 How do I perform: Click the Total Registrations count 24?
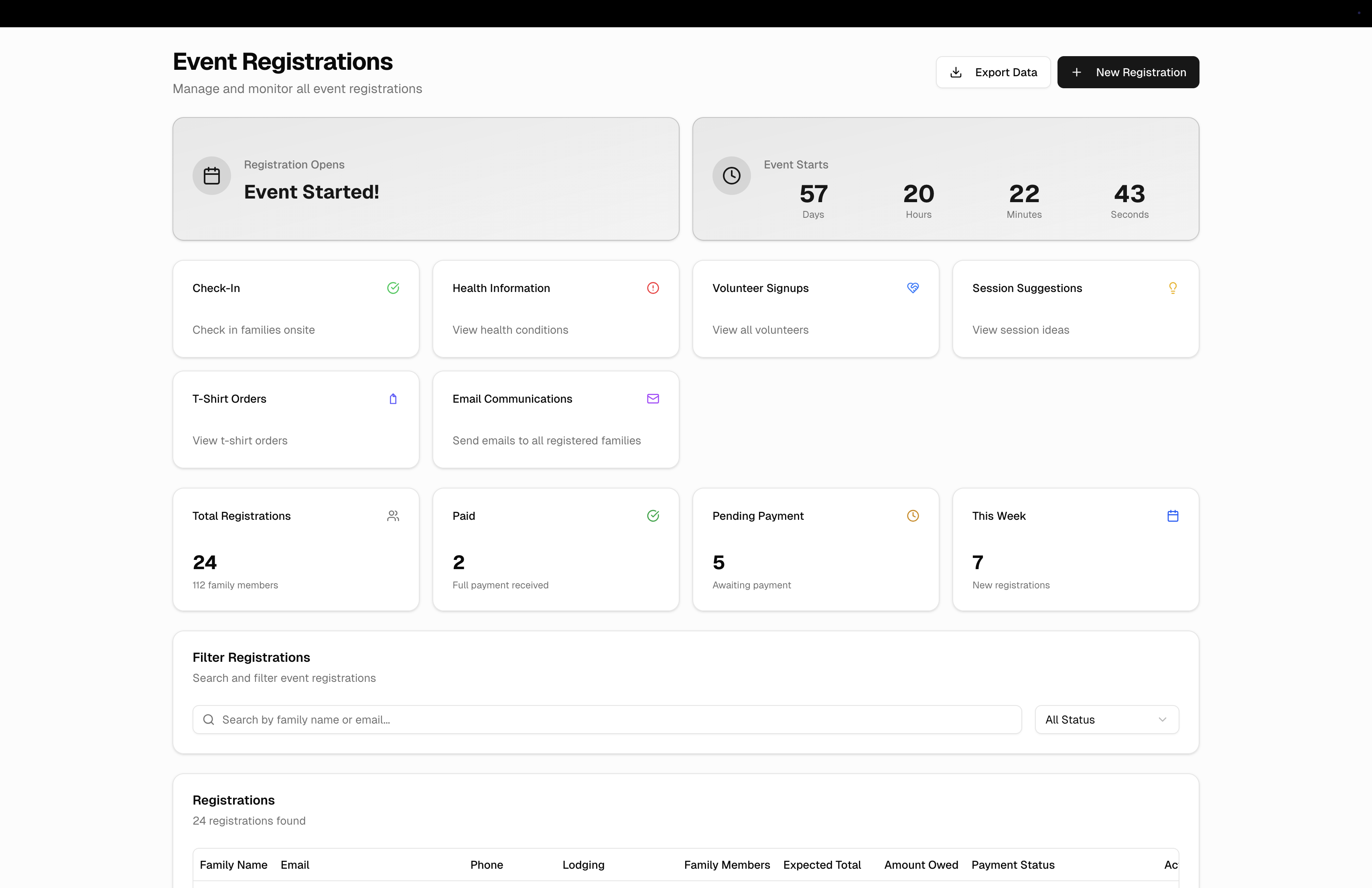tap(205, 562)
